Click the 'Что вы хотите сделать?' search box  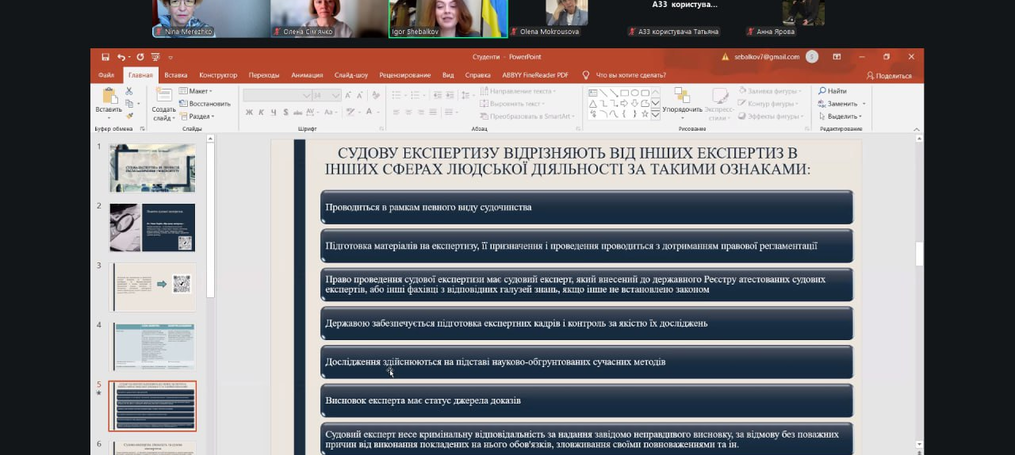[x=625, y=75]
